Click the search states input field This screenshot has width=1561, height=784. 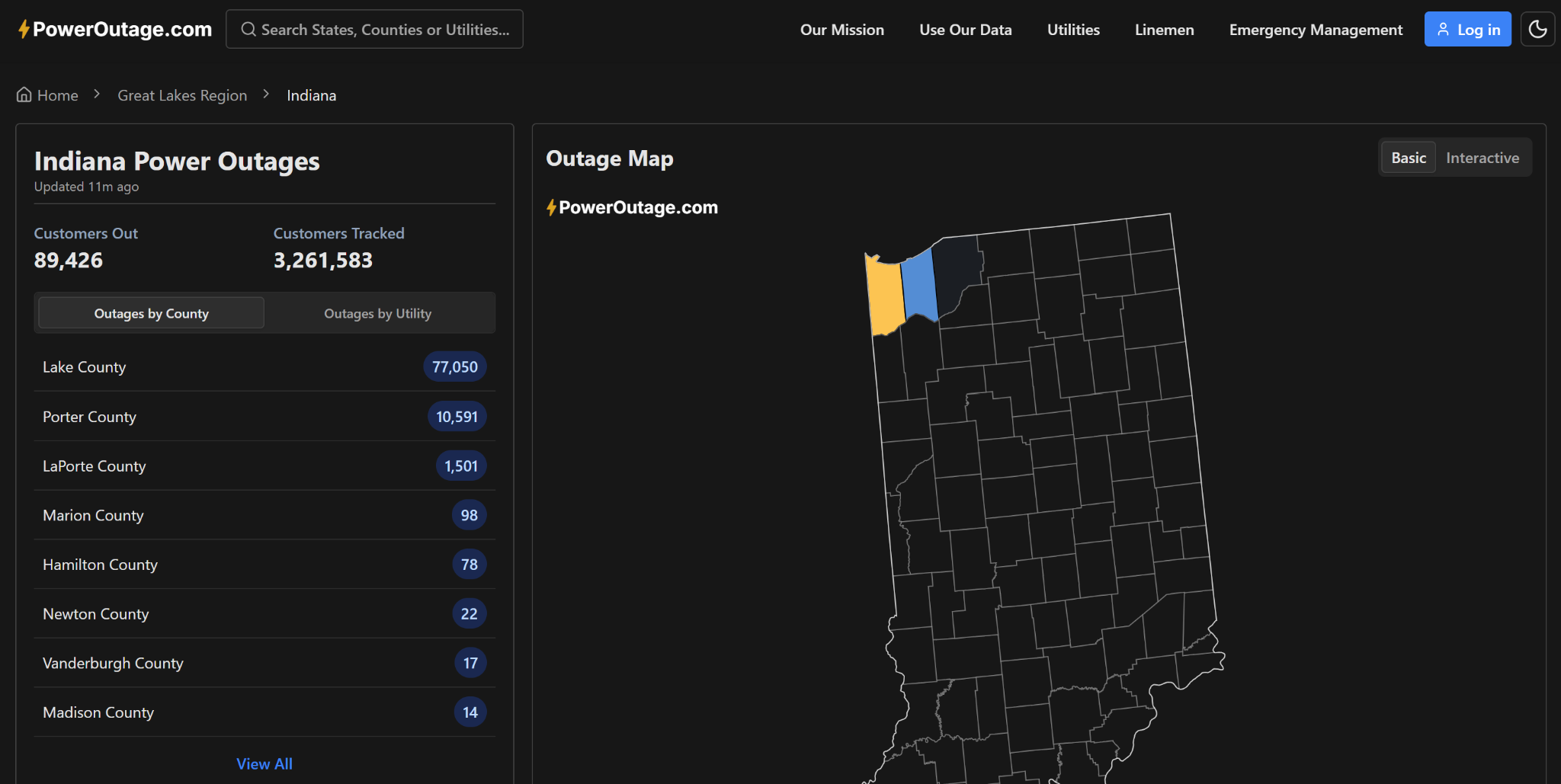(x=374, y=30)
